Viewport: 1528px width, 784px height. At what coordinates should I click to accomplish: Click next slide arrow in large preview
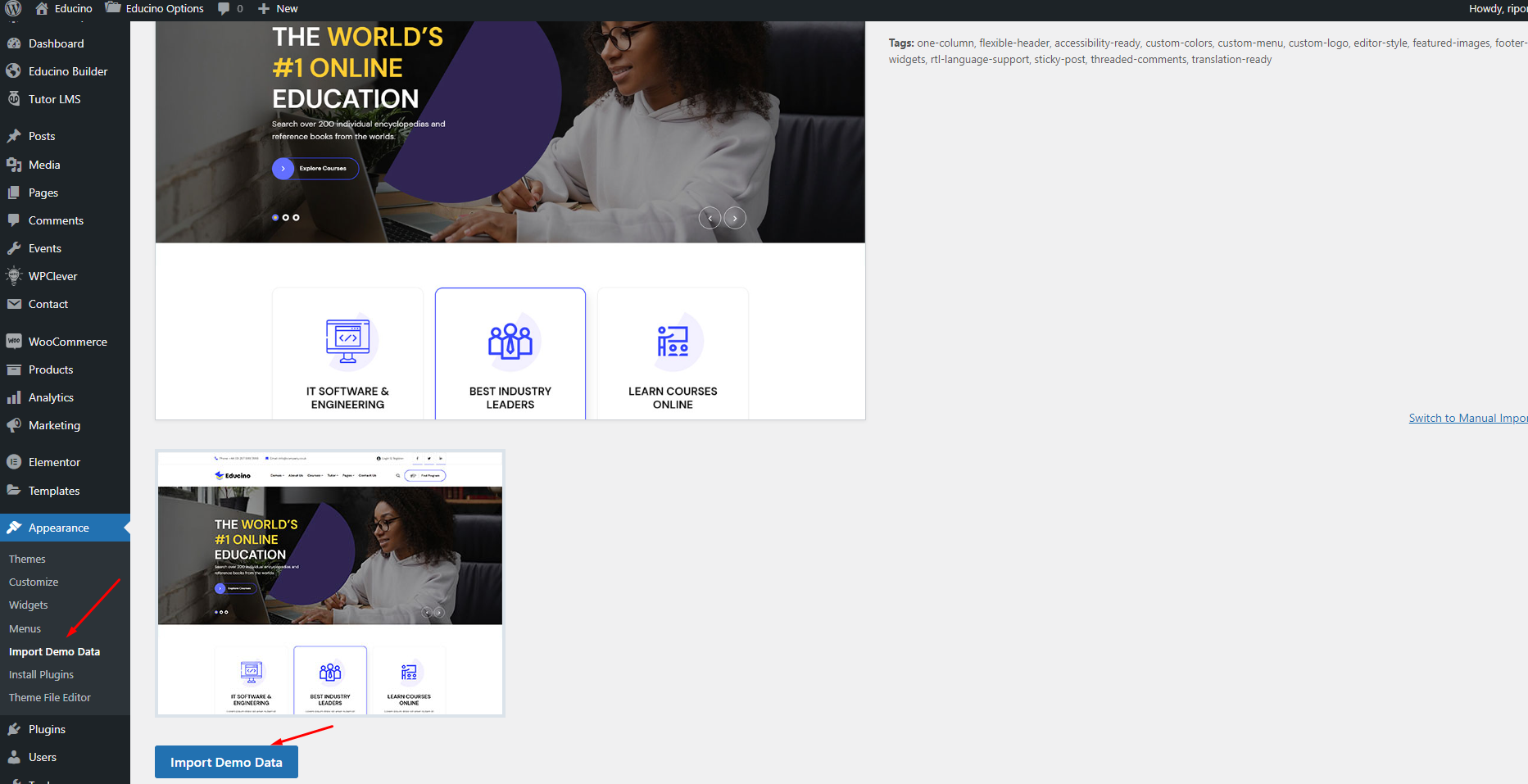[x=735, y=218]
